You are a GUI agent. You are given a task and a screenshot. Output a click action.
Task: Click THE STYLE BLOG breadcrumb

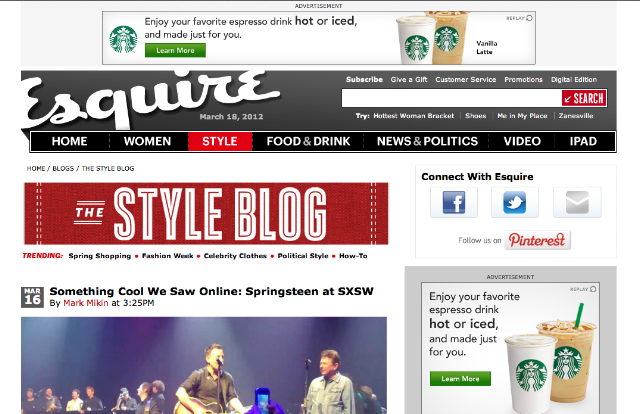pyautogui.click(x=108, y=169)
